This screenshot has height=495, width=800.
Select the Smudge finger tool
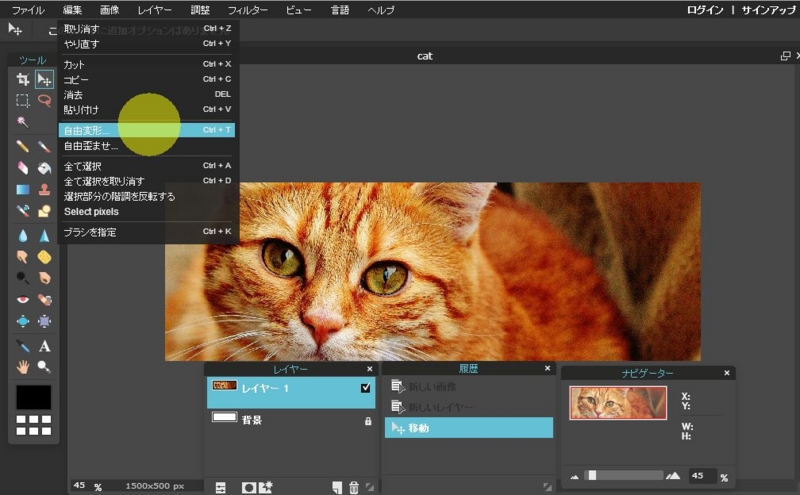click(x=22, y=257)
